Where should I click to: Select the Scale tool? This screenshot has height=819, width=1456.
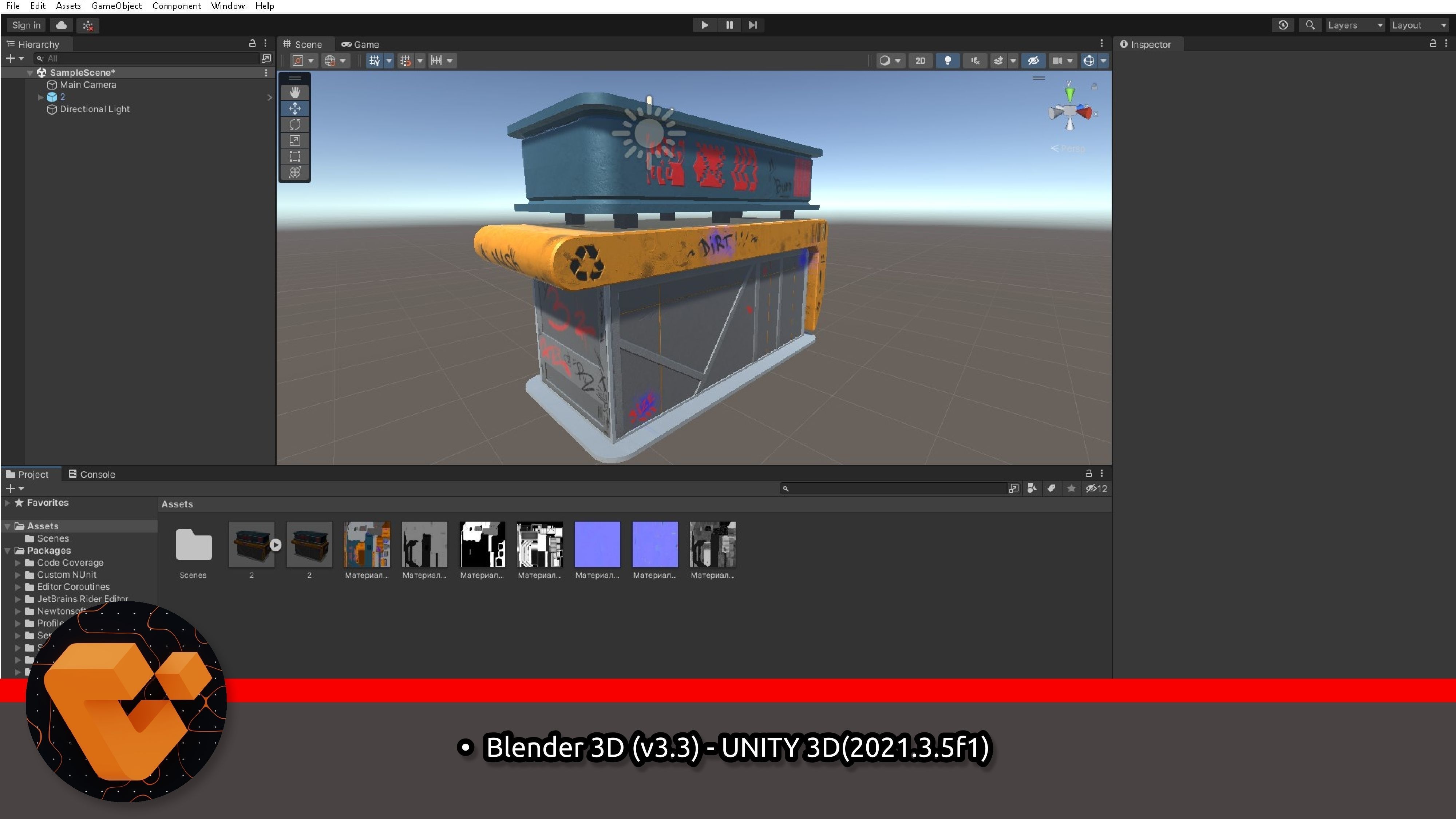click(294, 140)
